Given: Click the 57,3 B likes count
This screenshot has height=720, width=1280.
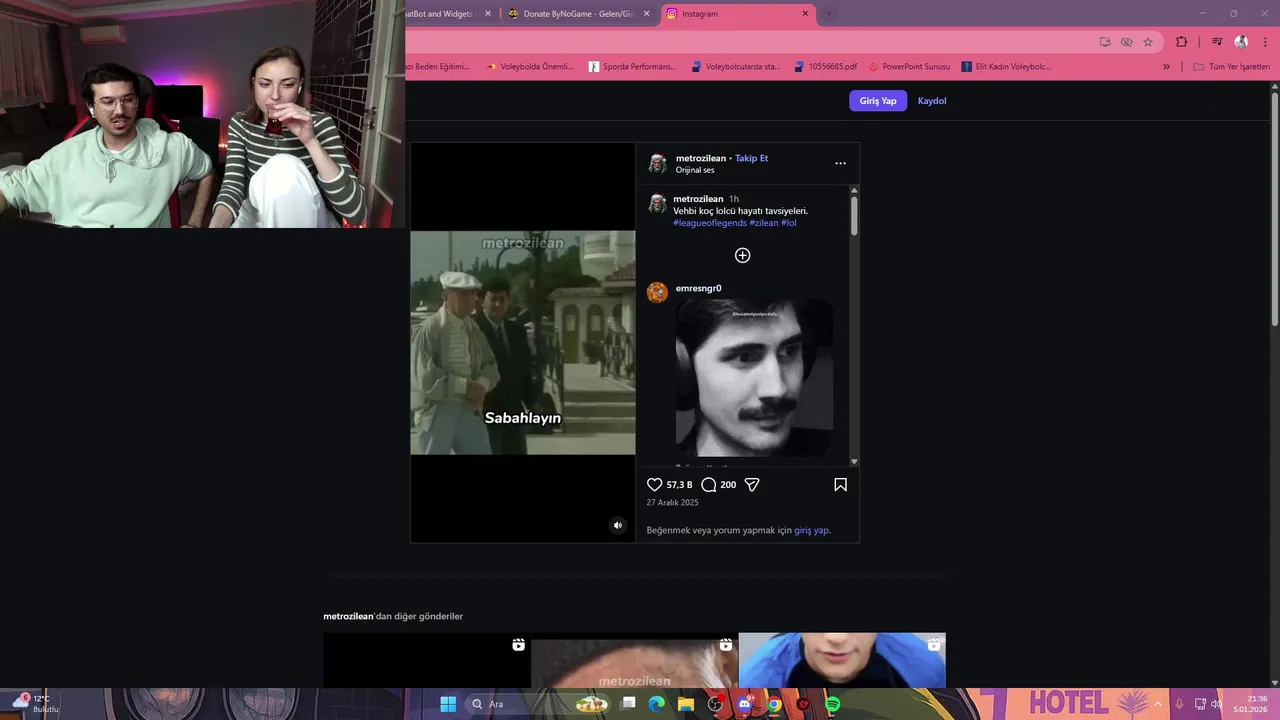Looking at the screenshot, I should [679, 485].
